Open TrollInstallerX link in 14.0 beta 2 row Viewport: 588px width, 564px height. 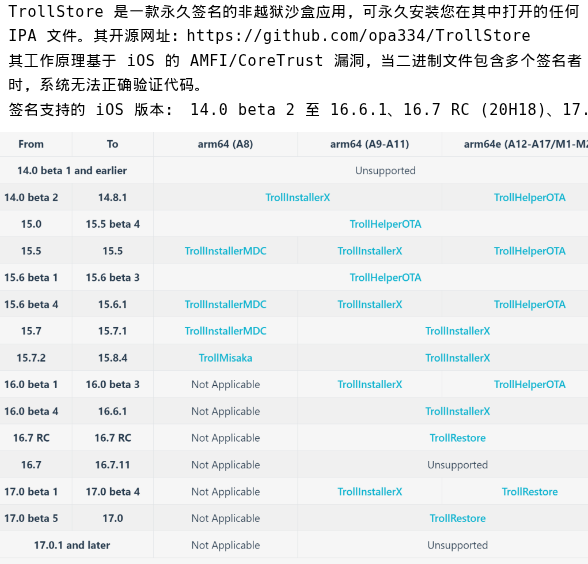pyautogui.click(x=298, y=197)
